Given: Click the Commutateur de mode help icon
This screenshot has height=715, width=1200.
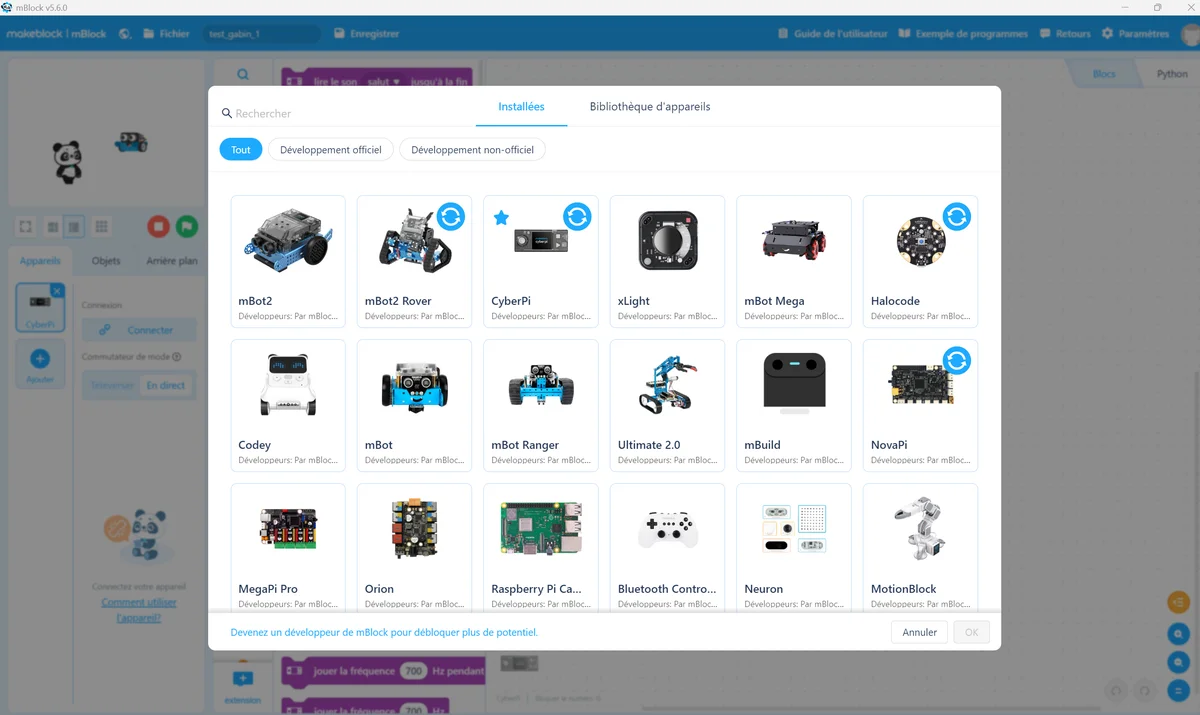Looking at the screenshot, I should coord(177,357).
